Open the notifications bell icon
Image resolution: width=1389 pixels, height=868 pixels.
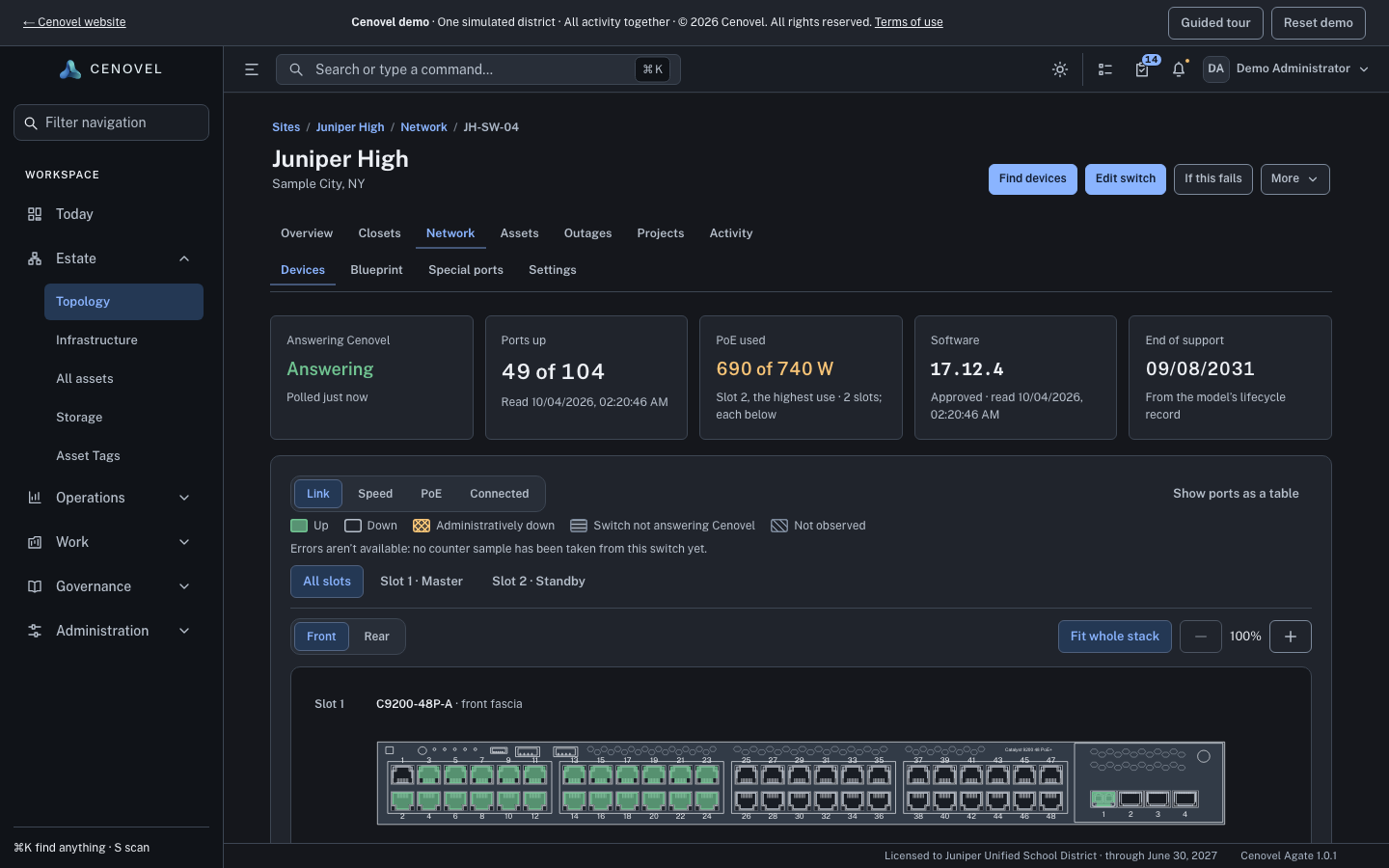(1179, 69)
